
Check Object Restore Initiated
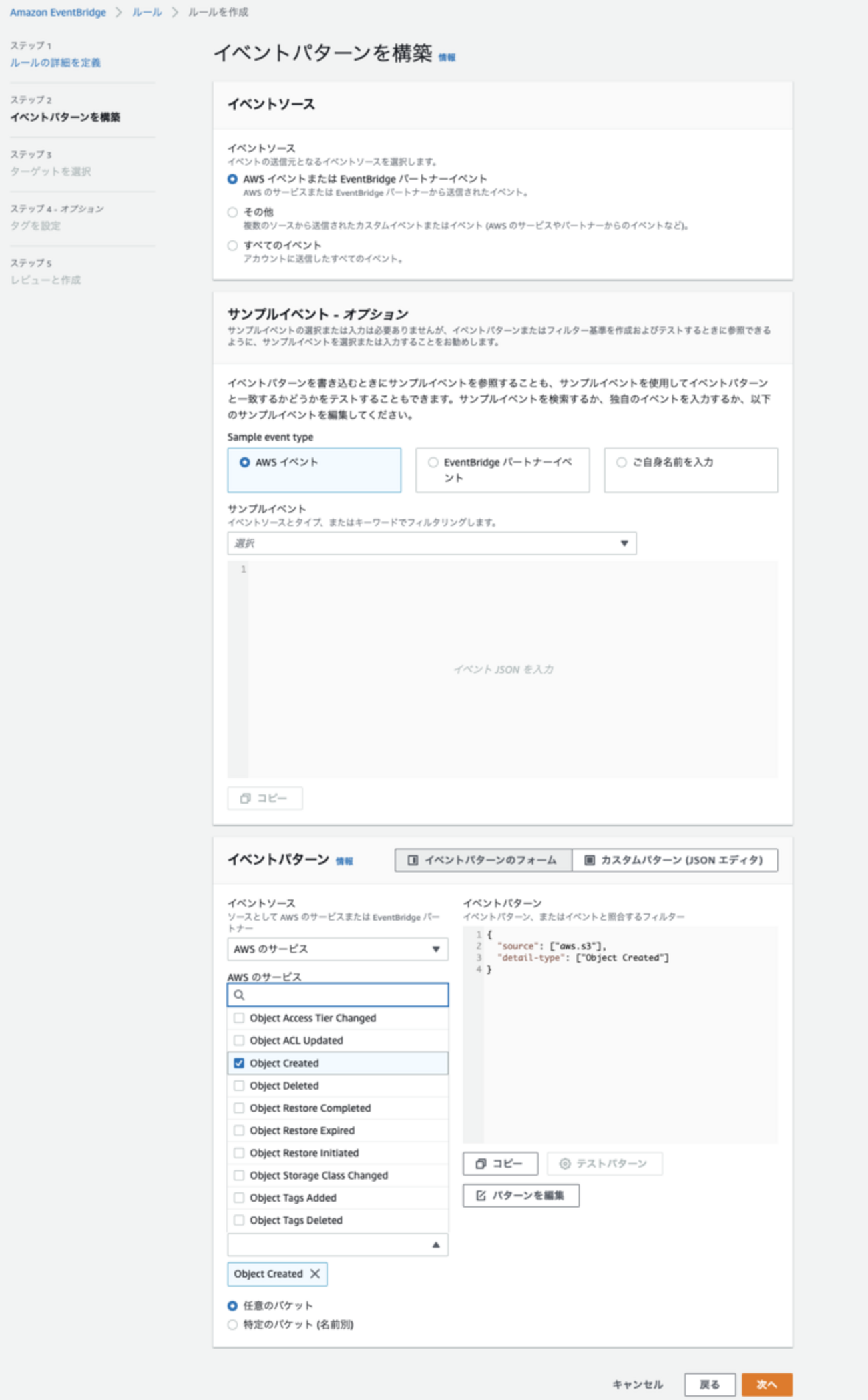[x=239, y=1153]
